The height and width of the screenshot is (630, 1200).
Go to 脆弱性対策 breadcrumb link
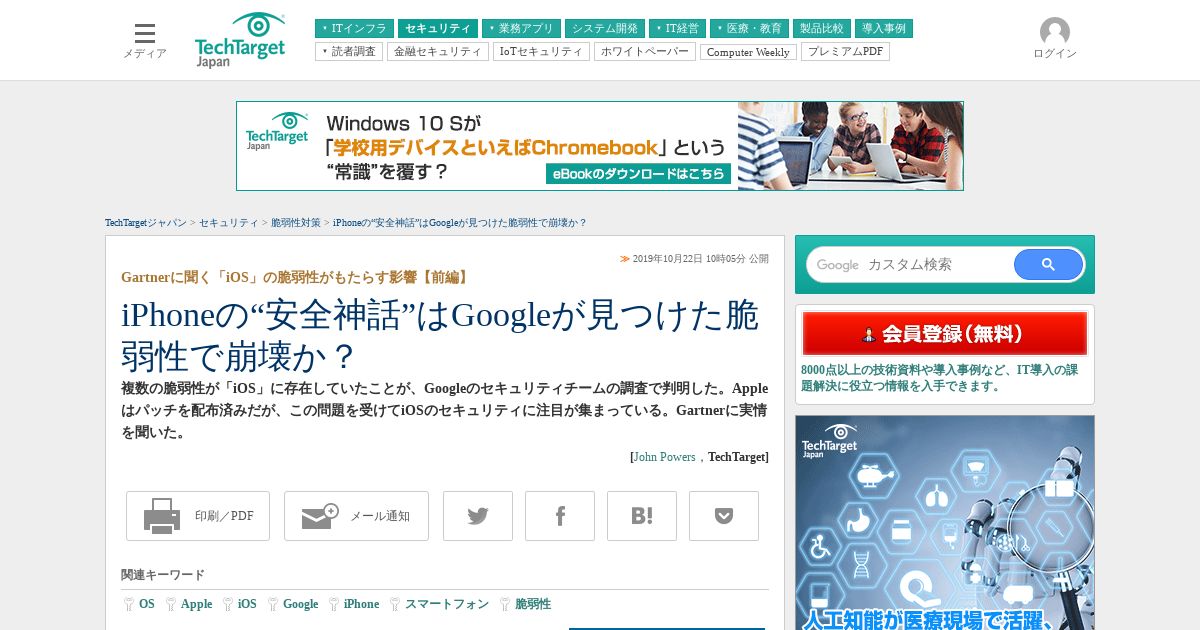[x=296, y=223]
